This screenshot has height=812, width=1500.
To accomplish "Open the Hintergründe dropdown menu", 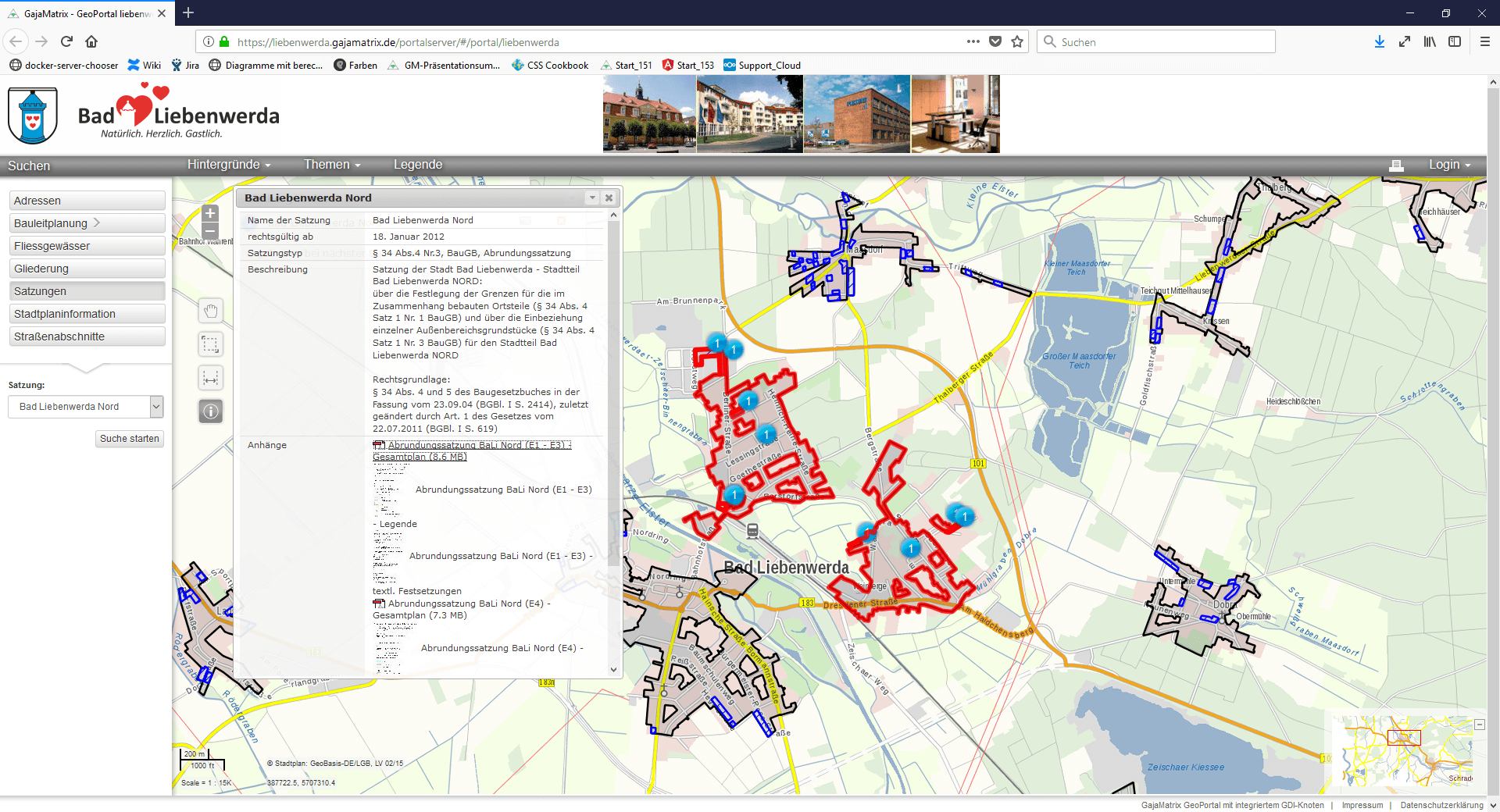I will (228, 165).
